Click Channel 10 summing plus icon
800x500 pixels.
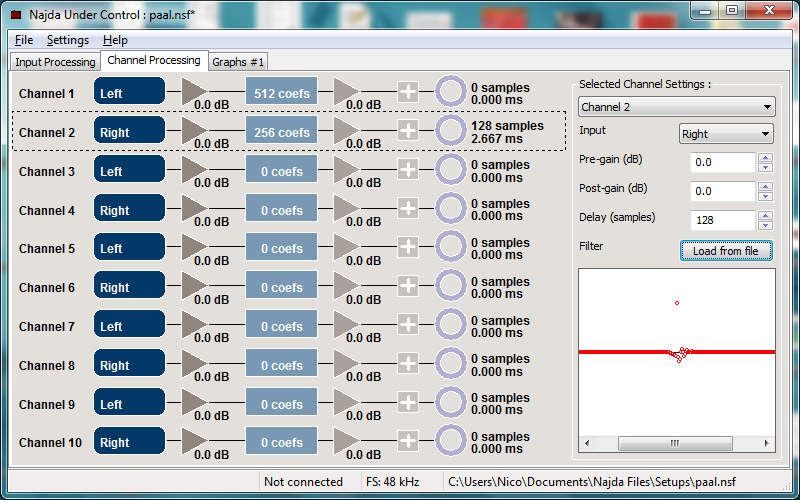tap(408, 441)
